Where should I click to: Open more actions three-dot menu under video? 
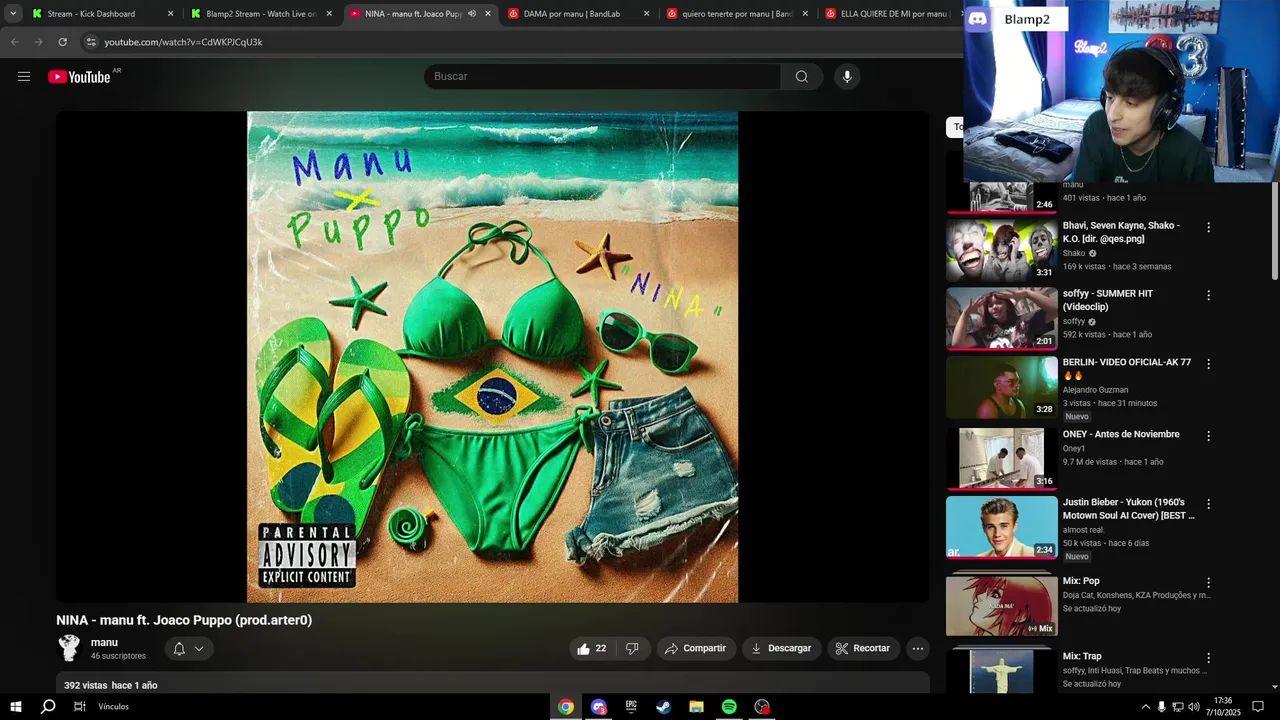pos(918,648)
